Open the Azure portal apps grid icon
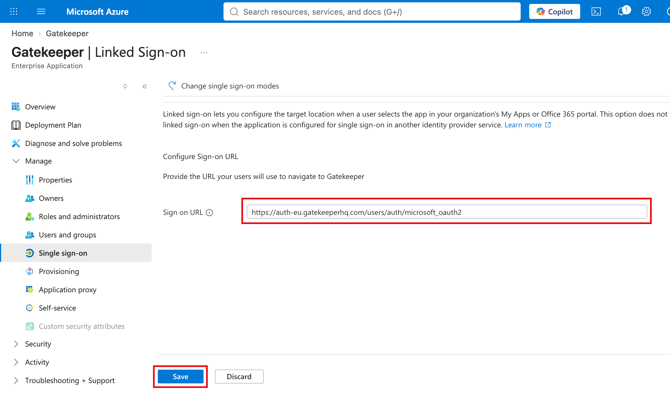The width and height of the screenshot is (670, 402). tap(14, 12)
